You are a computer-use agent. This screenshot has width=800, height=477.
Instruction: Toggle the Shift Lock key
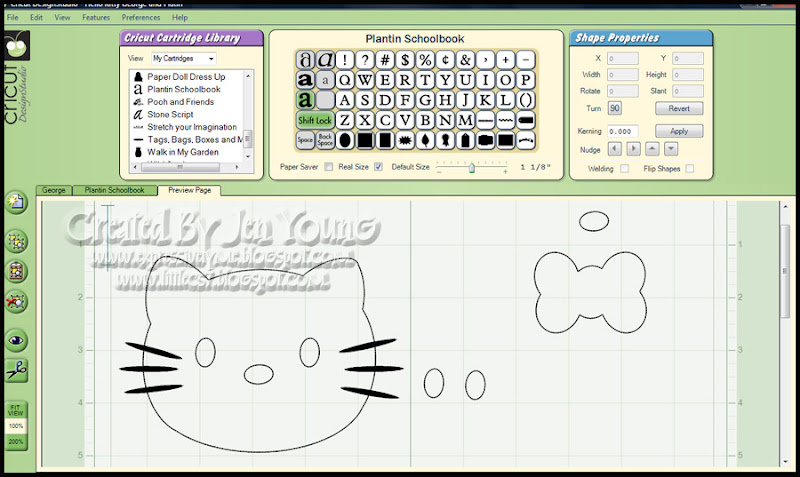315,120
